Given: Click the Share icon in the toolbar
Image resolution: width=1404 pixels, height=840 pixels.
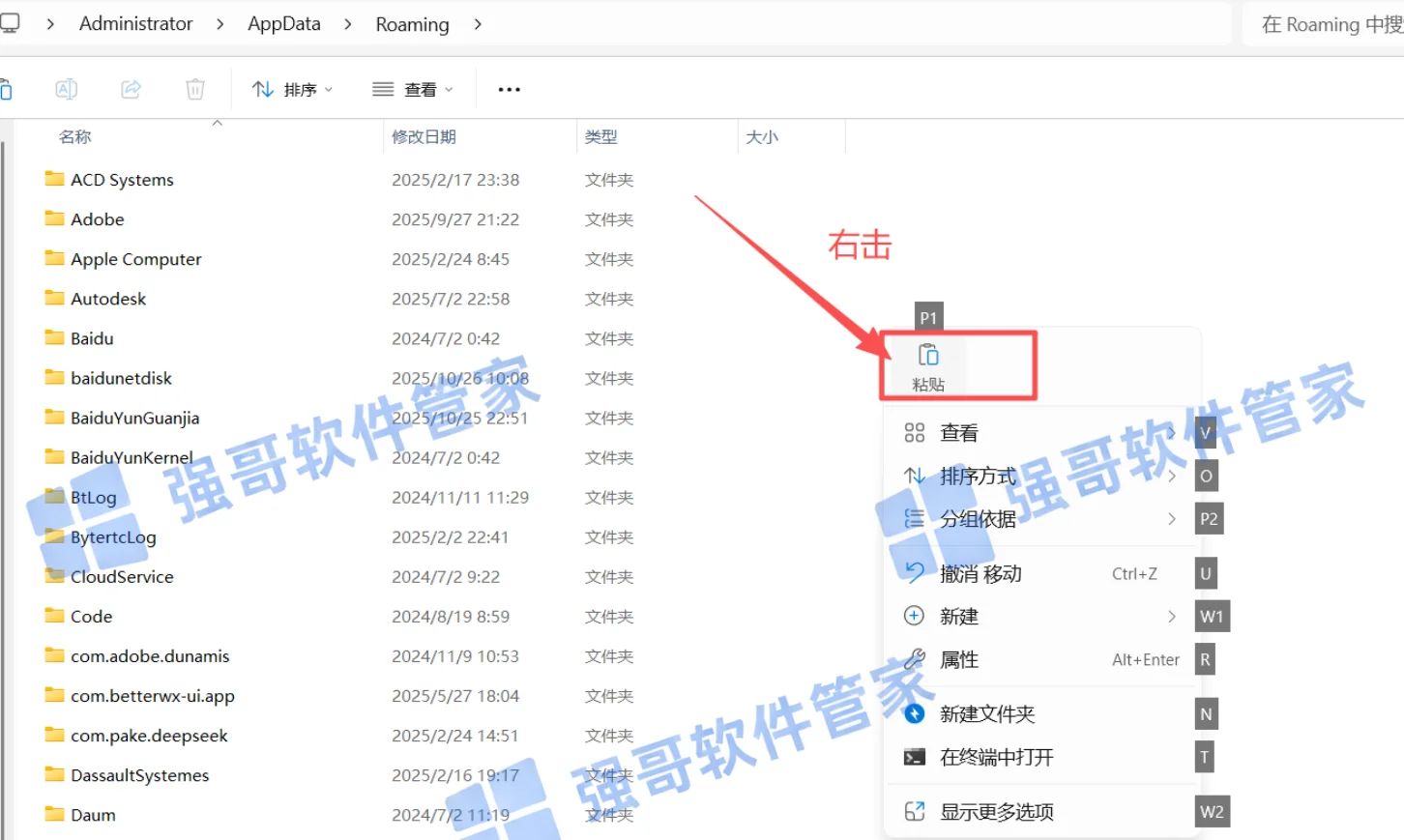Looking at the screenshot, I should click(x=131, y=90).
